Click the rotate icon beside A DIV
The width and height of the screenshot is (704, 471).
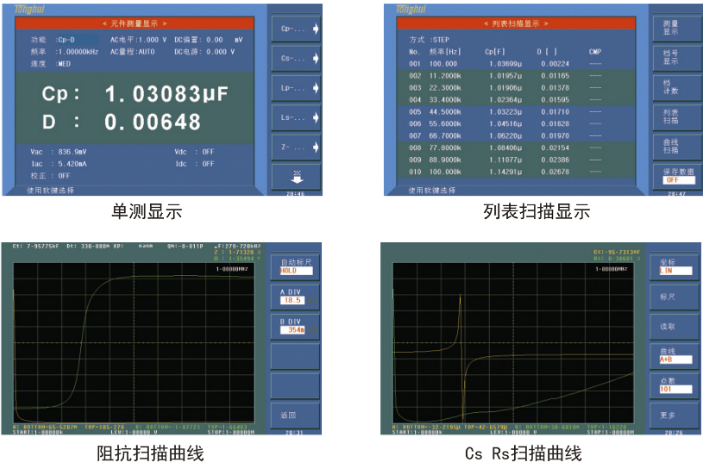pos(312,300)
